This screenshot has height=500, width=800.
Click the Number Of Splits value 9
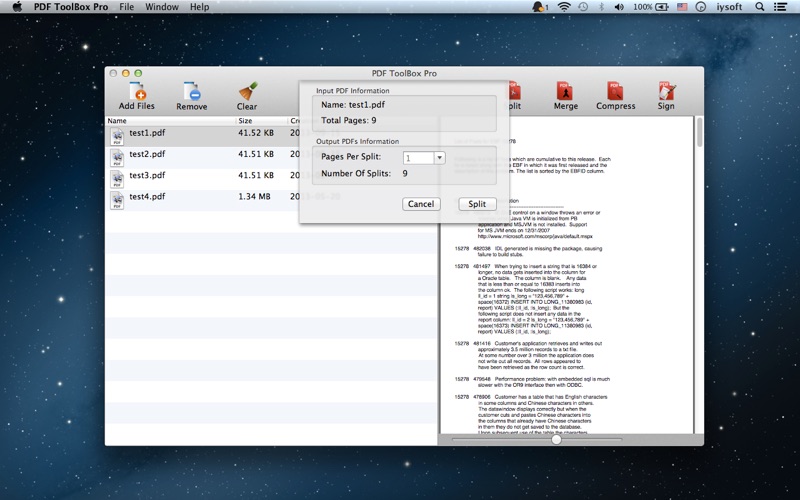(405, 173)
